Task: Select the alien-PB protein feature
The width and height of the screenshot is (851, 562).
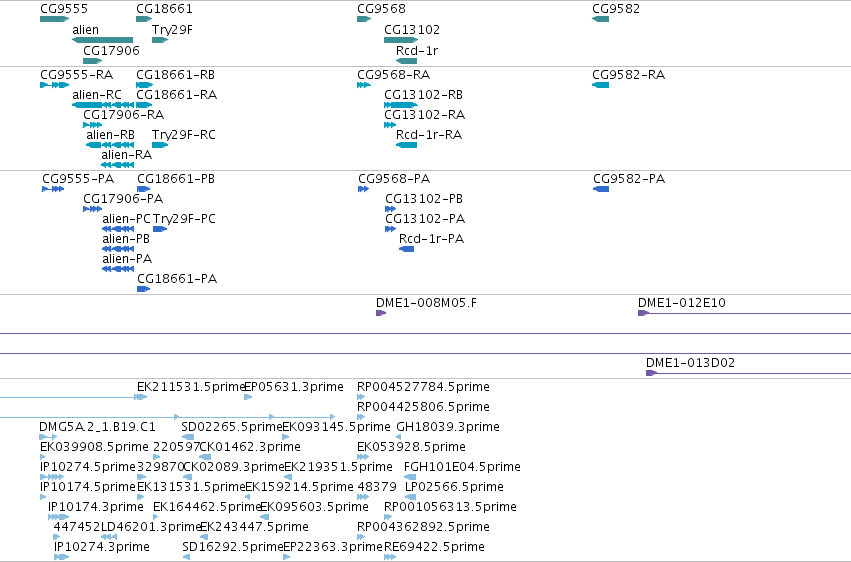Action: [x=118, y=249]
